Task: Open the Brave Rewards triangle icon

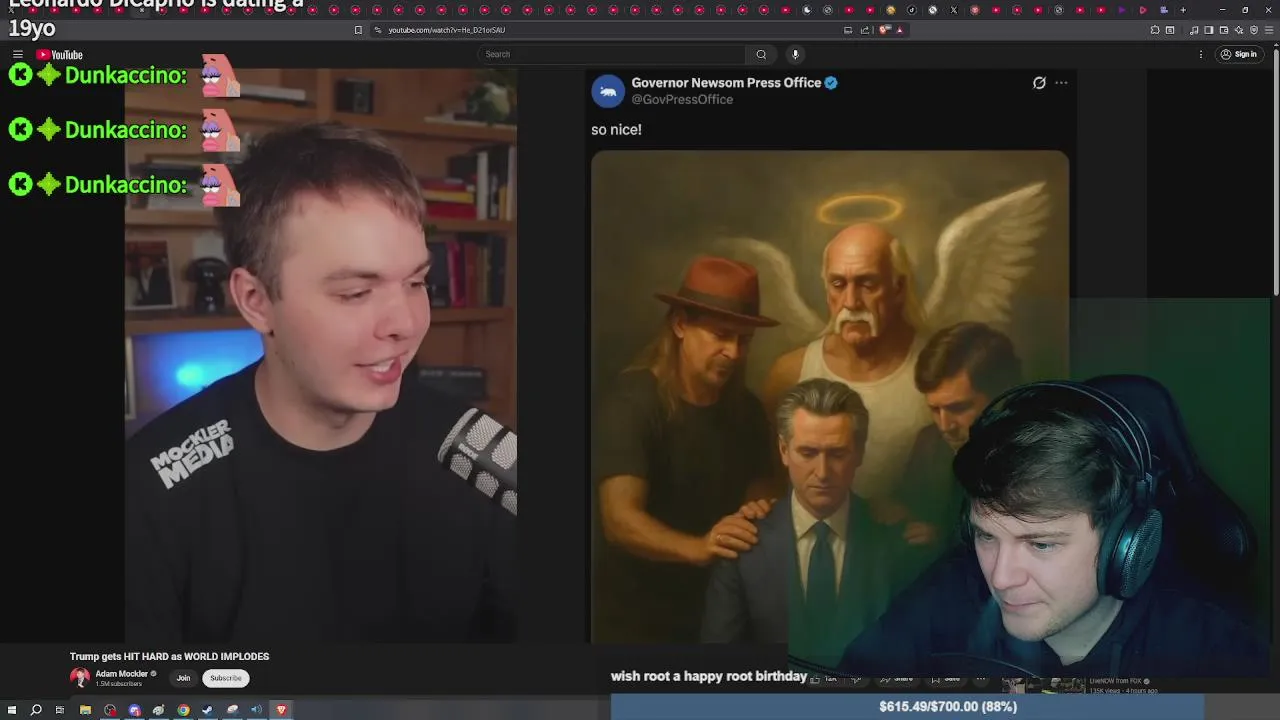Action: (900, 30)
